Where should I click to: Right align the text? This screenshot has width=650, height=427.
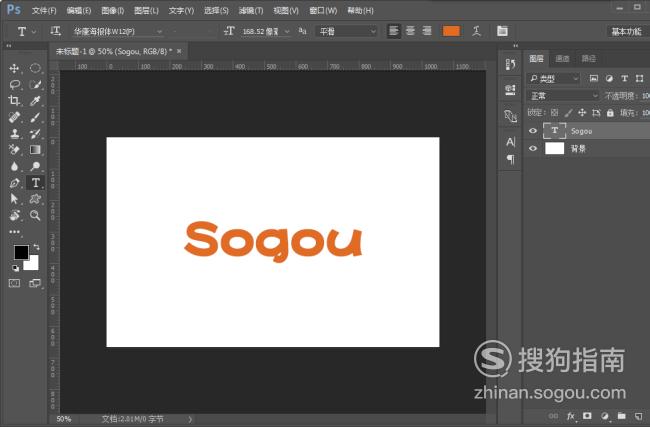pyautogui.click(x=427, y=31)
